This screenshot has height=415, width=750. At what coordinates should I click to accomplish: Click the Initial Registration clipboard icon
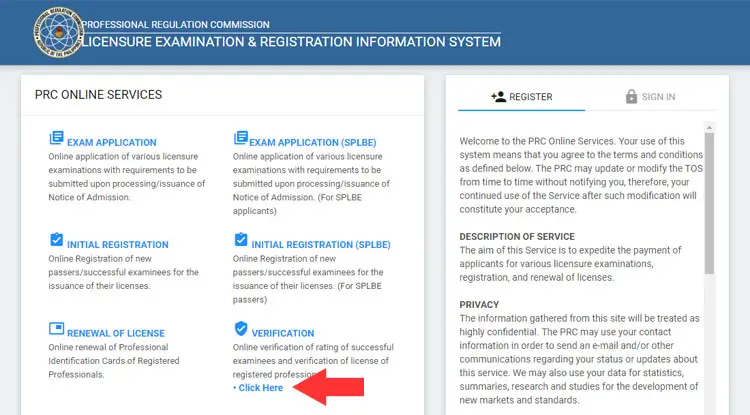point(56,239)
